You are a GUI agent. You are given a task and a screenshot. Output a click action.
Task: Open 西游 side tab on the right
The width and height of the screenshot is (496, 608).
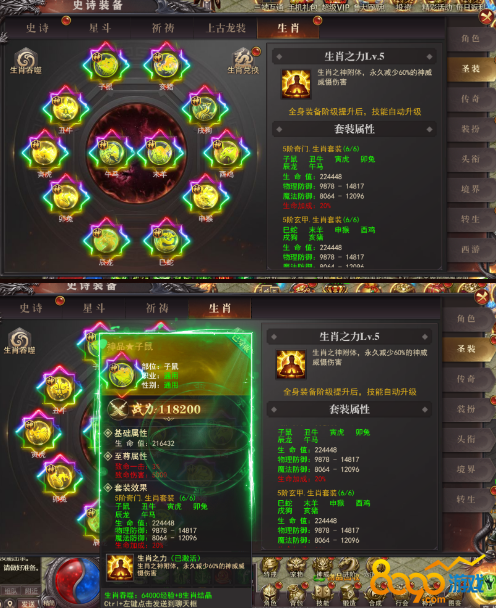click(470, 249)
